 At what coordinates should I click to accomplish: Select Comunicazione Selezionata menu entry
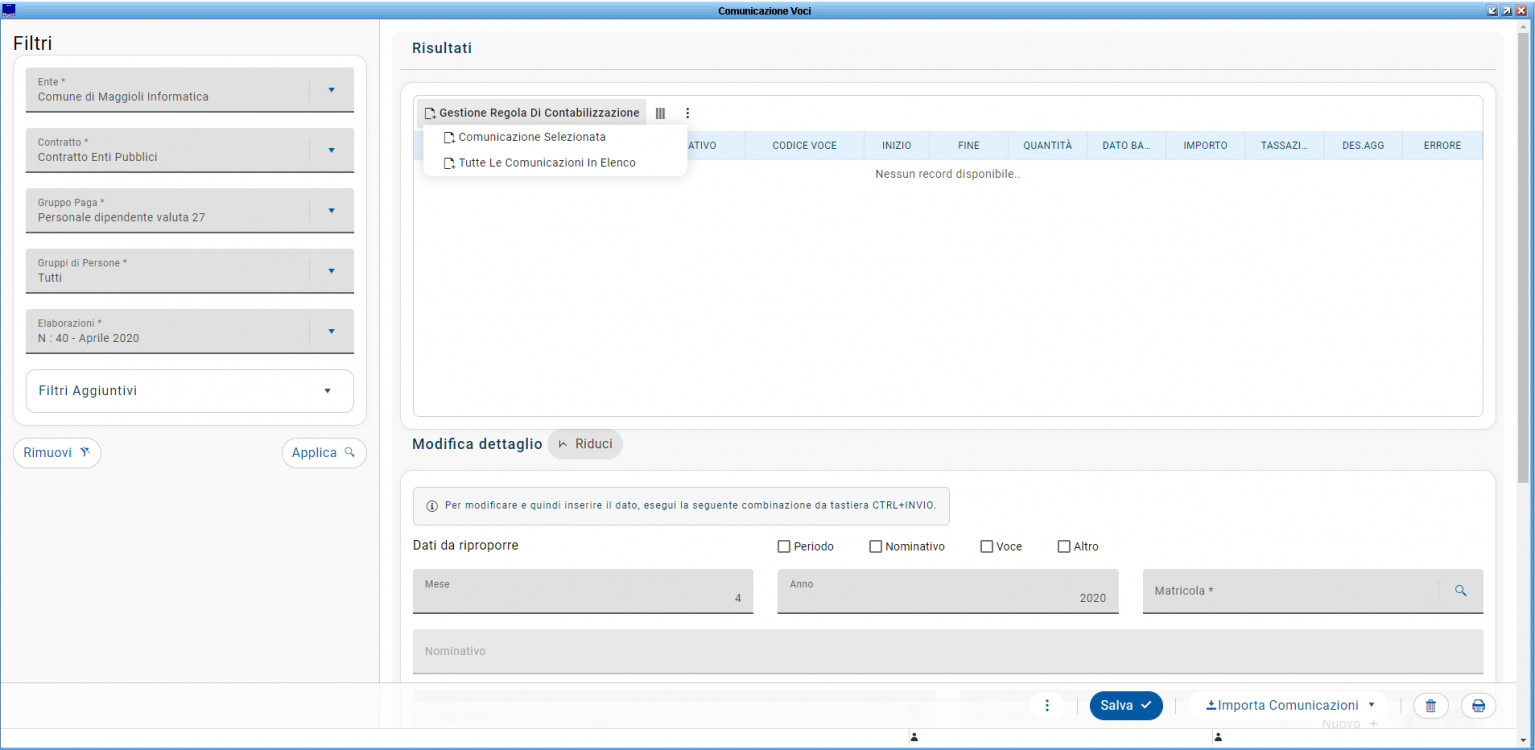(x=531, y=137)
